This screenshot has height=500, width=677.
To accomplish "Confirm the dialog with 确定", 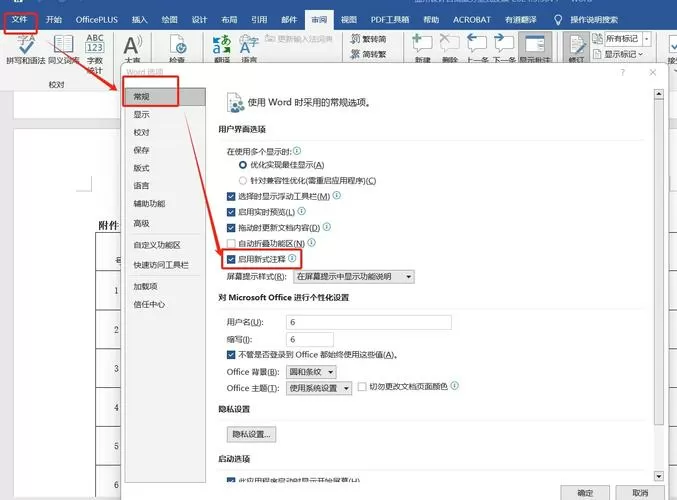I will [585, 493].
